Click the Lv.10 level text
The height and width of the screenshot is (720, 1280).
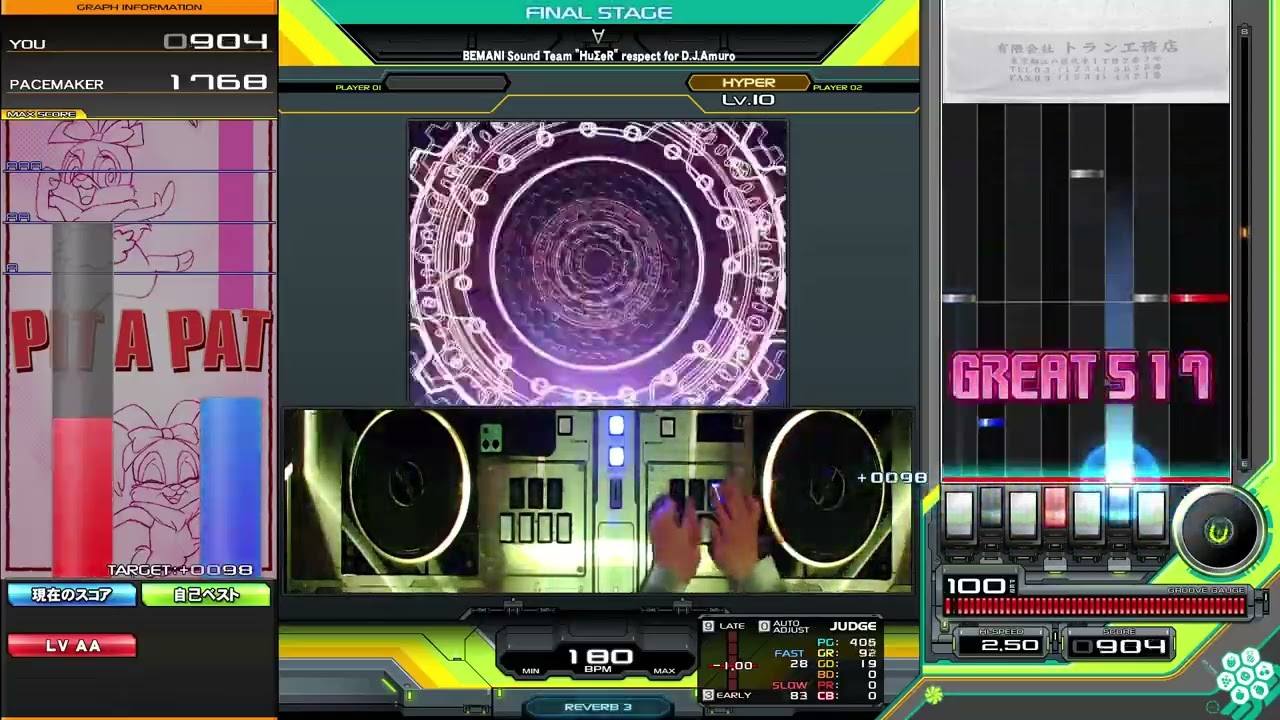pyautogui.click(x=748, y=100)
